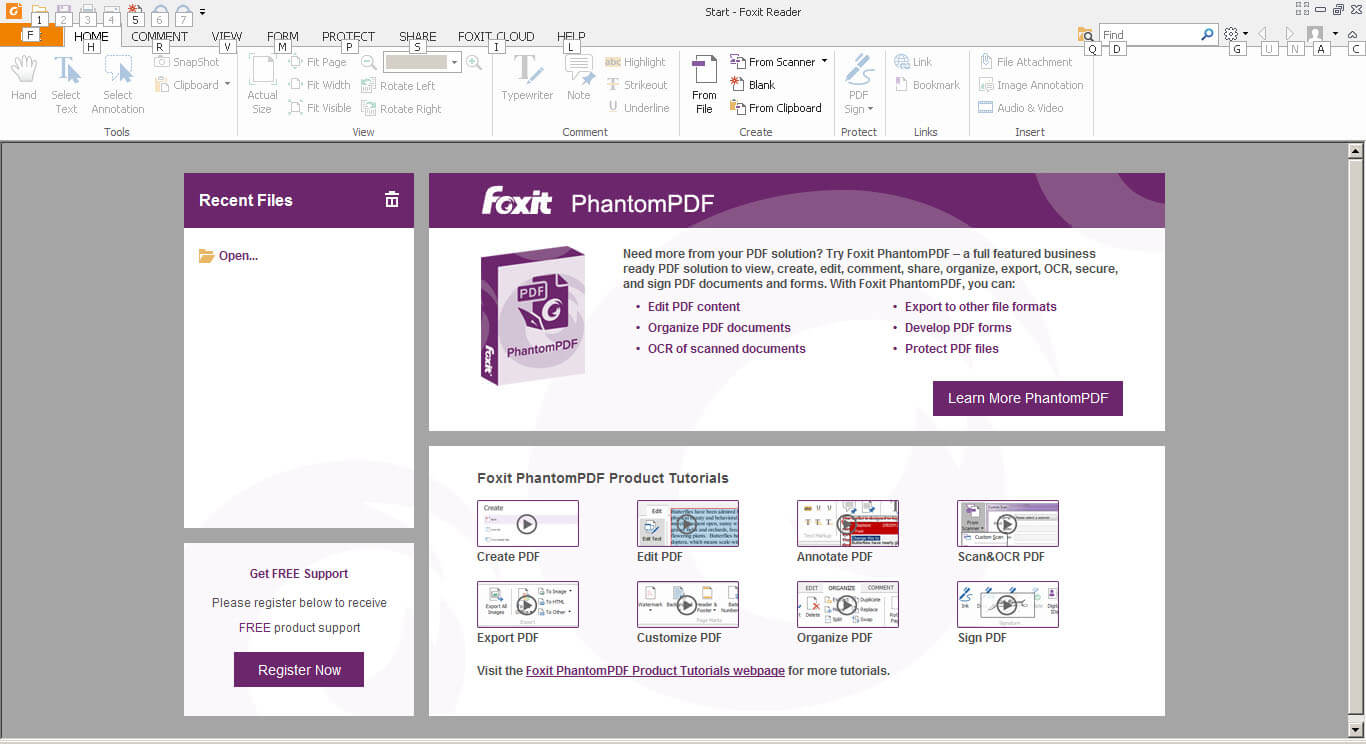
Task: Play the Create PDF tutorial thumbnail
Action: pyautogui.click(x=527, y=523)
